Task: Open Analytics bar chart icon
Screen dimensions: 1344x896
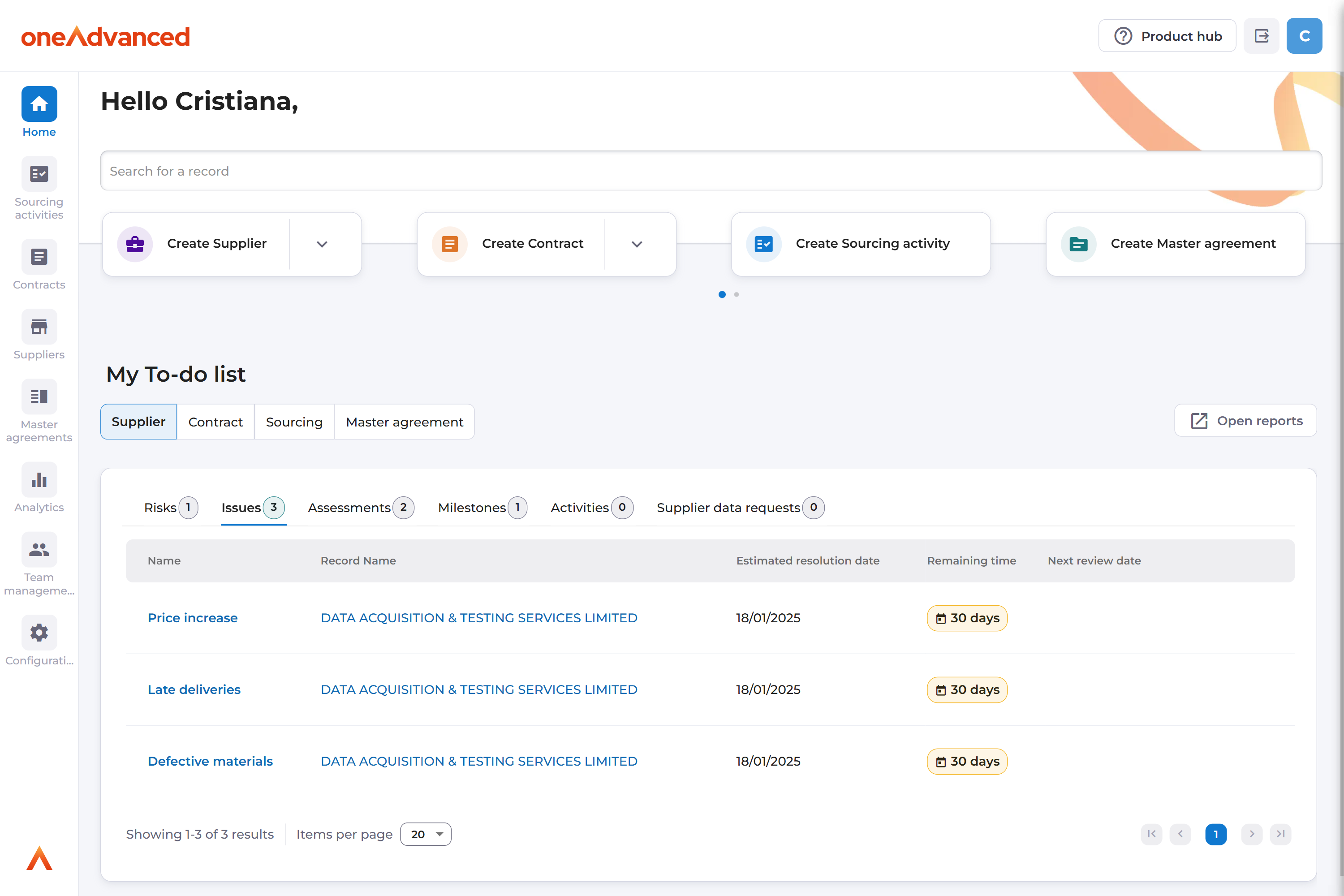Action: point(39,480)
